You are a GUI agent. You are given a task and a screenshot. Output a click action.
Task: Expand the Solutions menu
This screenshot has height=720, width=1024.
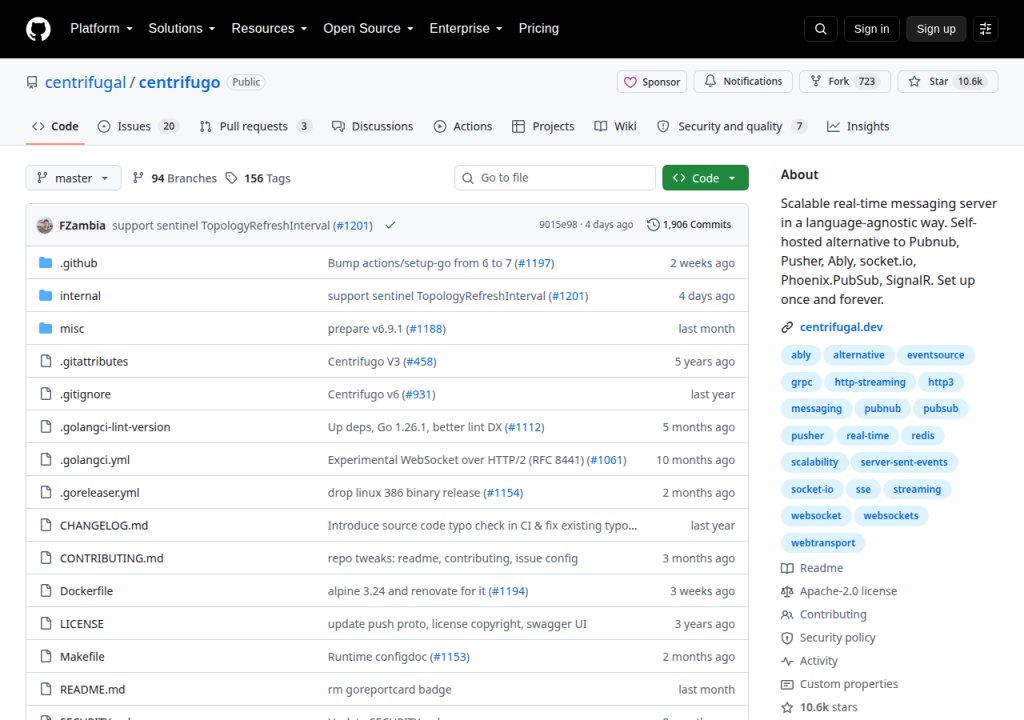click(182, 29)
